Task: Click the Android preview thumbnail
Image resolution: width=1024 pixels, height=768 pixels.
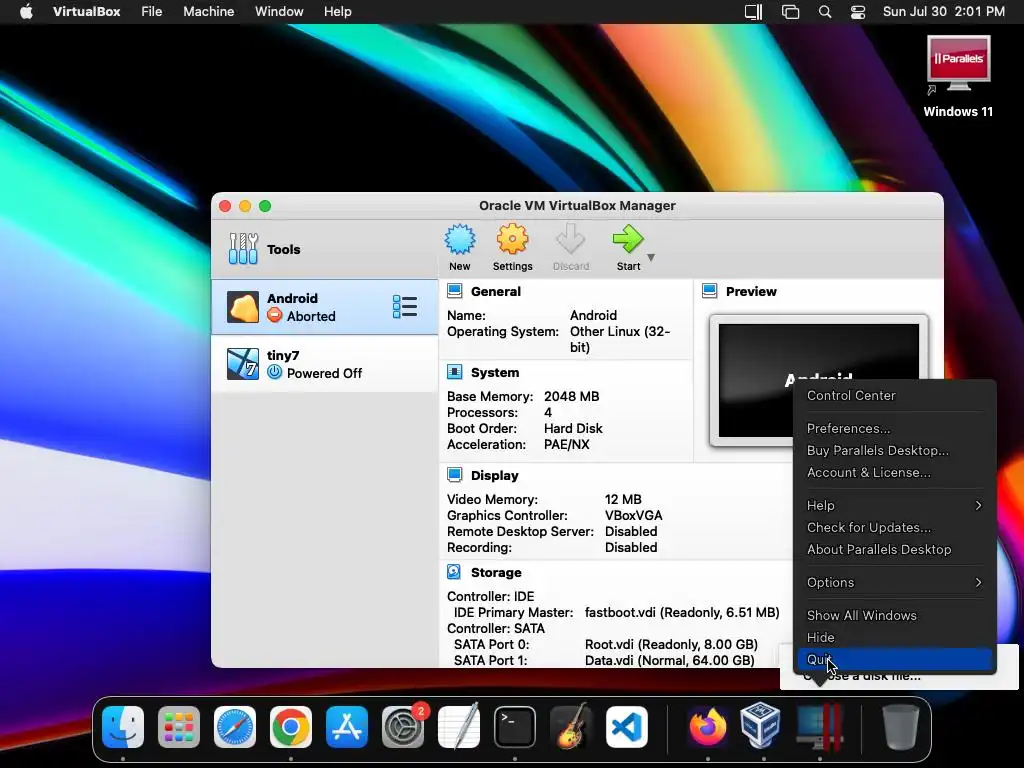Action: pos(819,380)
